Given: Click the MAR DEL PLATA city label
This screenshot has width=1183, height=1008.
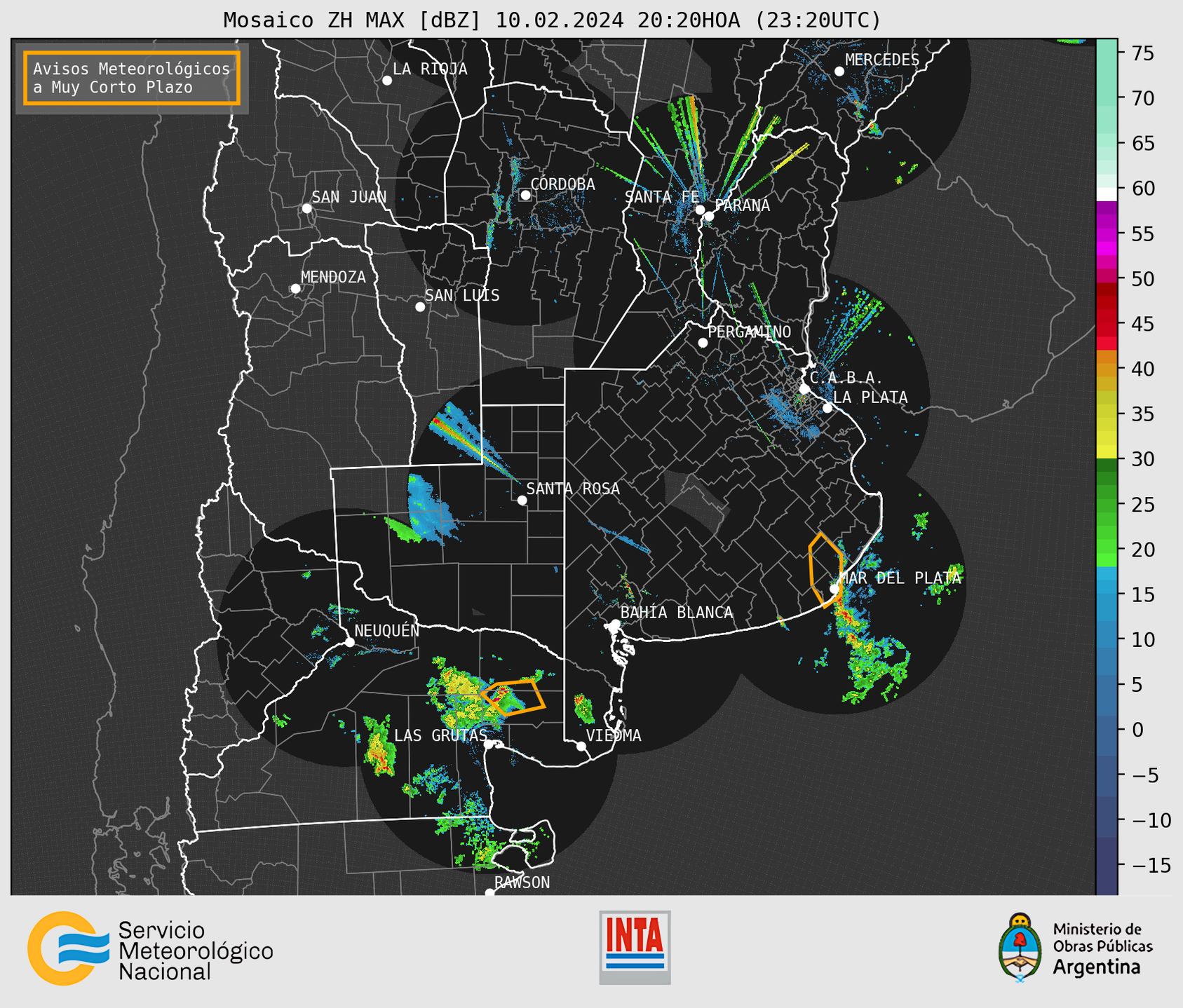Looking at the screenshot, I should click(900, 578).
